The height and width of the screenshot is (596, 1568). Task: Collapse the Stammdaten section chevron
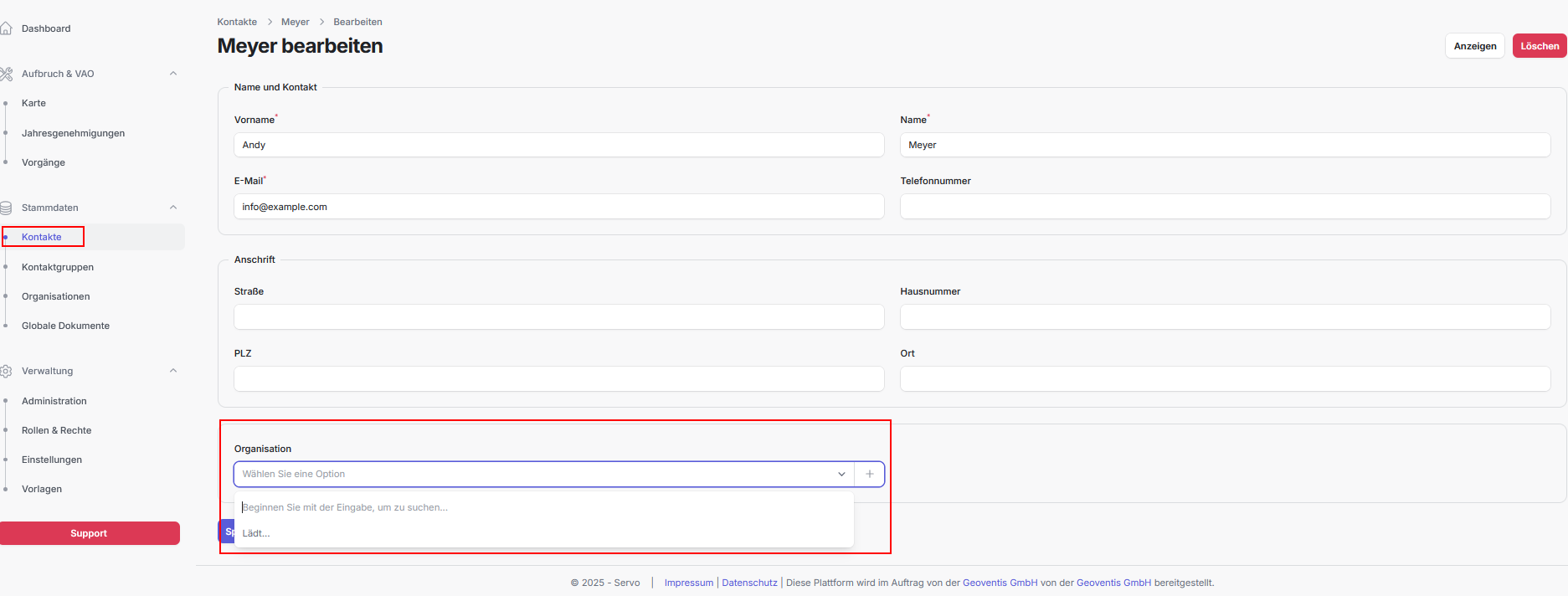pos(173,208)
